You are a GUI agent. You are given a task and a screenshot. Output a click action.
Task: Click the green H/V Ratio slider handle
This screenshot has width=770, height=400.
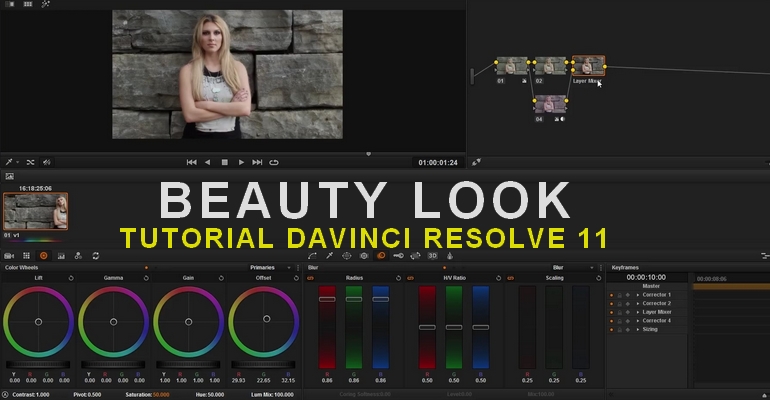(454, 327)
